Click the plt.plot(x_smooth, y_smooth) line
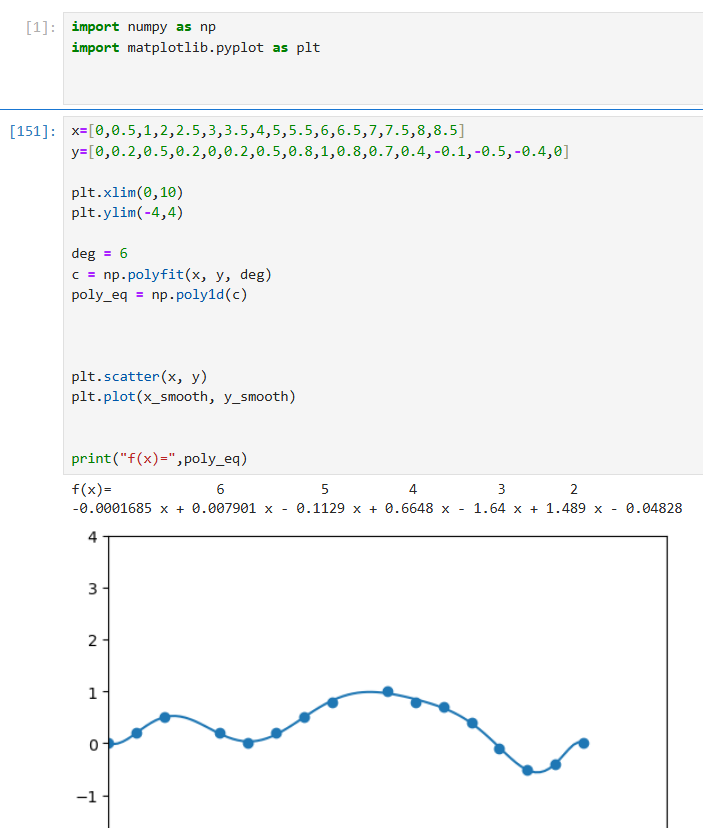 pos(184,397)
